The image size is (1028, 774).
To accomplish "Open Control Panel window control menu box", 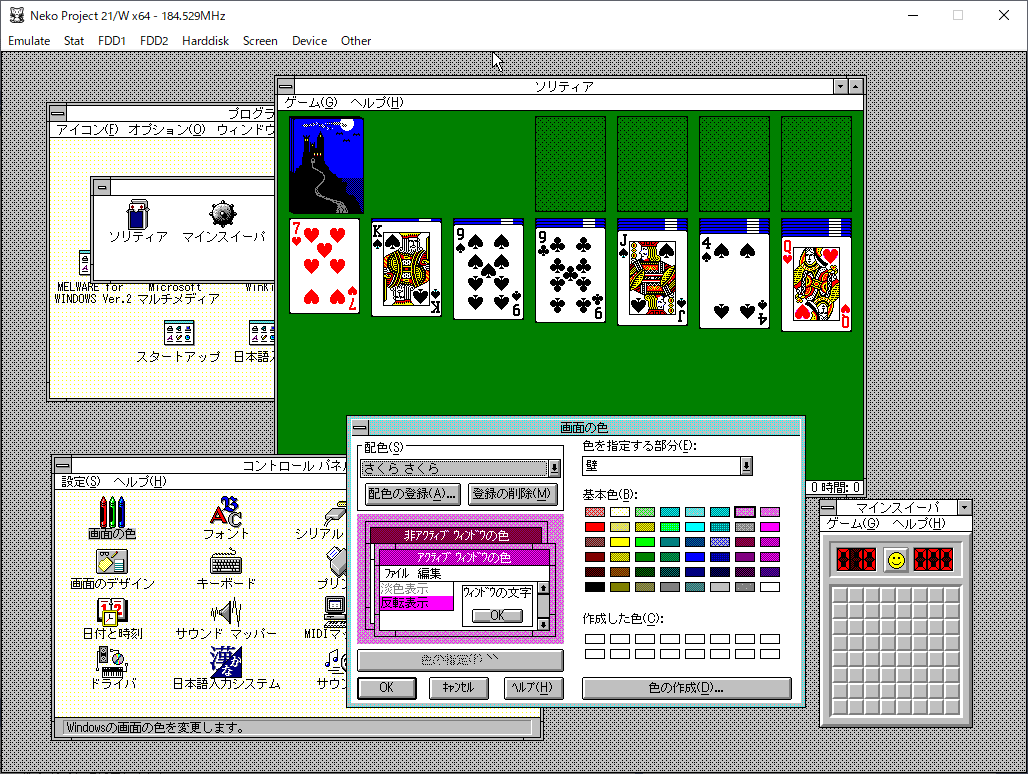I will (x=63, y=465).
